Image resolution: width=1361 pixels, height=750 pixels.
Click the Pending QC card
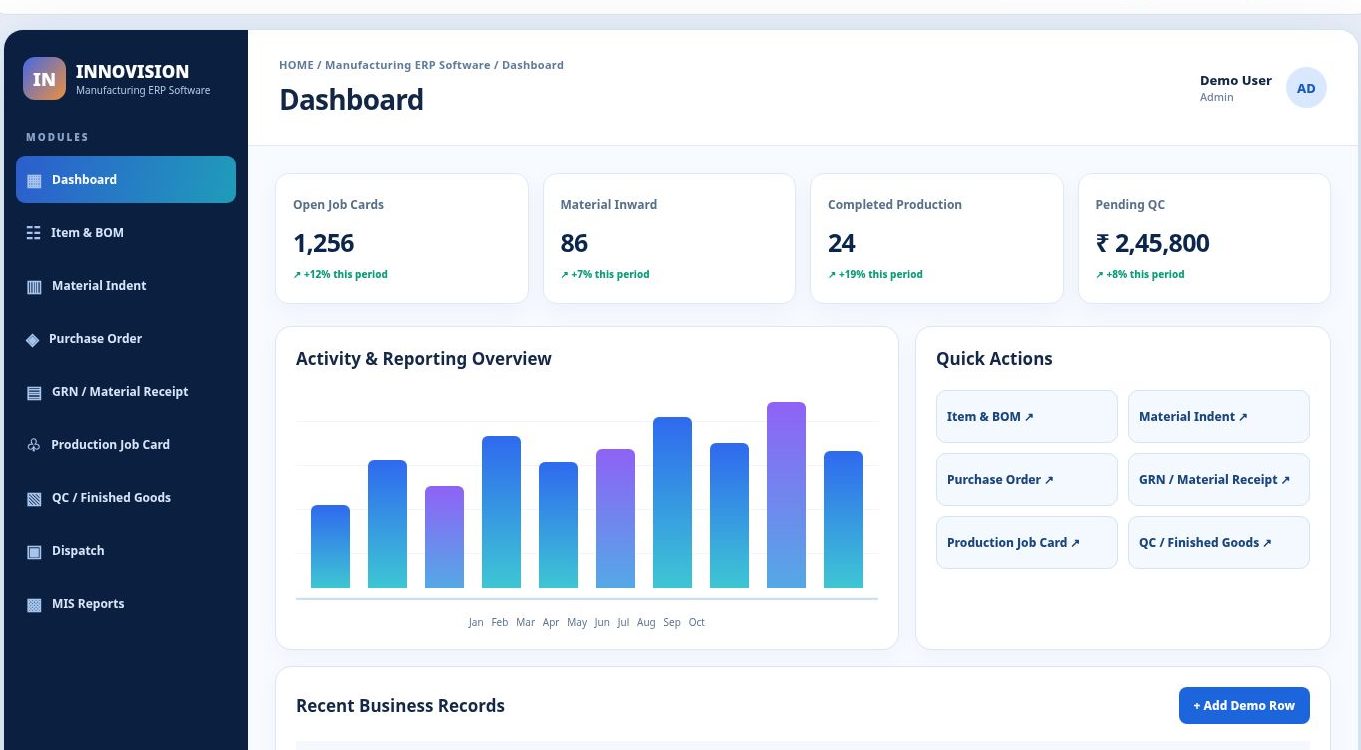1204,239
